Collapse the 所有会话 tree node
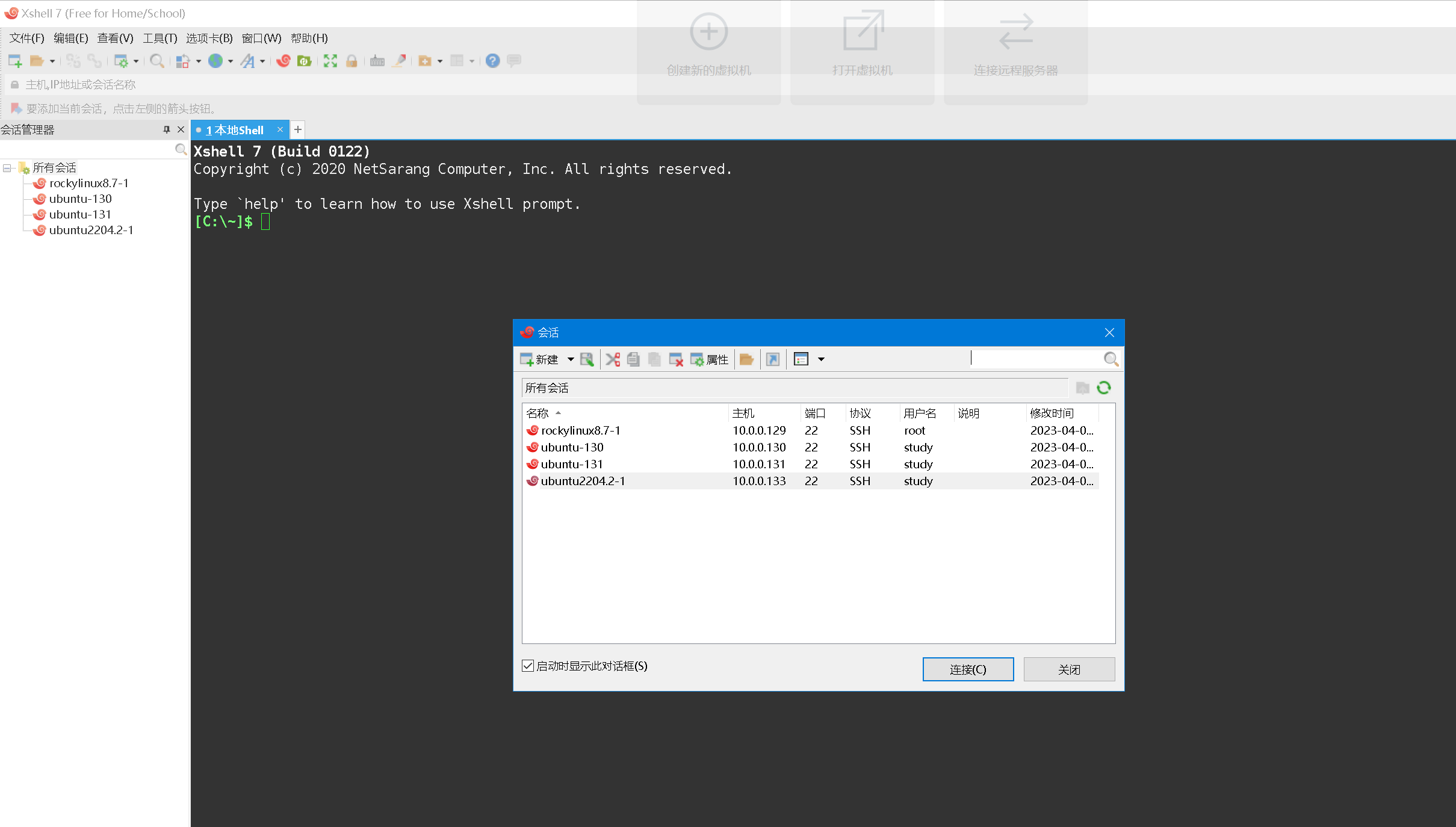 tap(7, 168)
